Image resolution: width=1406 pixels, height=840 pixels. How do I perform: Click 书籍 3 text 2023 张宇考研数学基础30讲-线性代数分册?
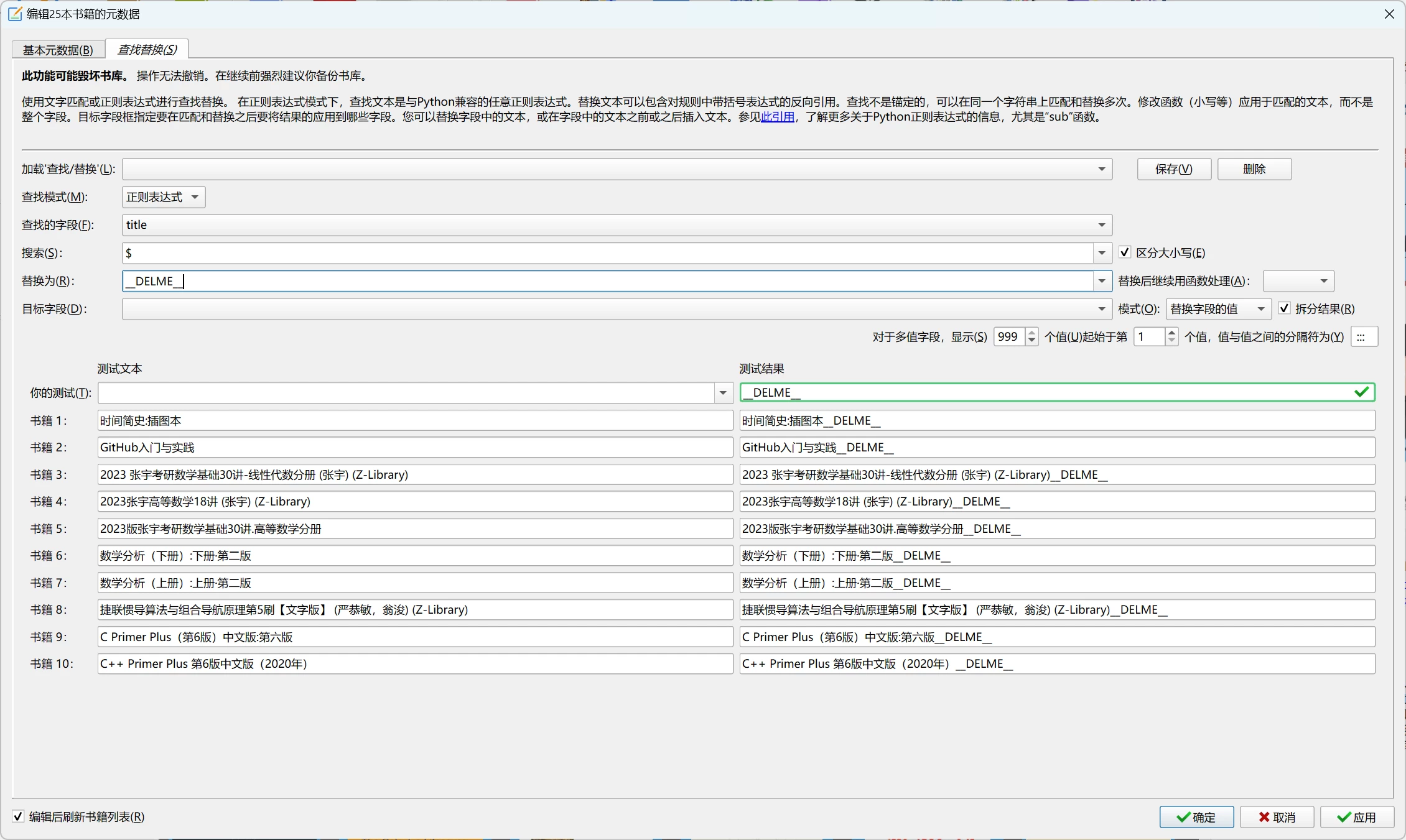tap(415, 474)
